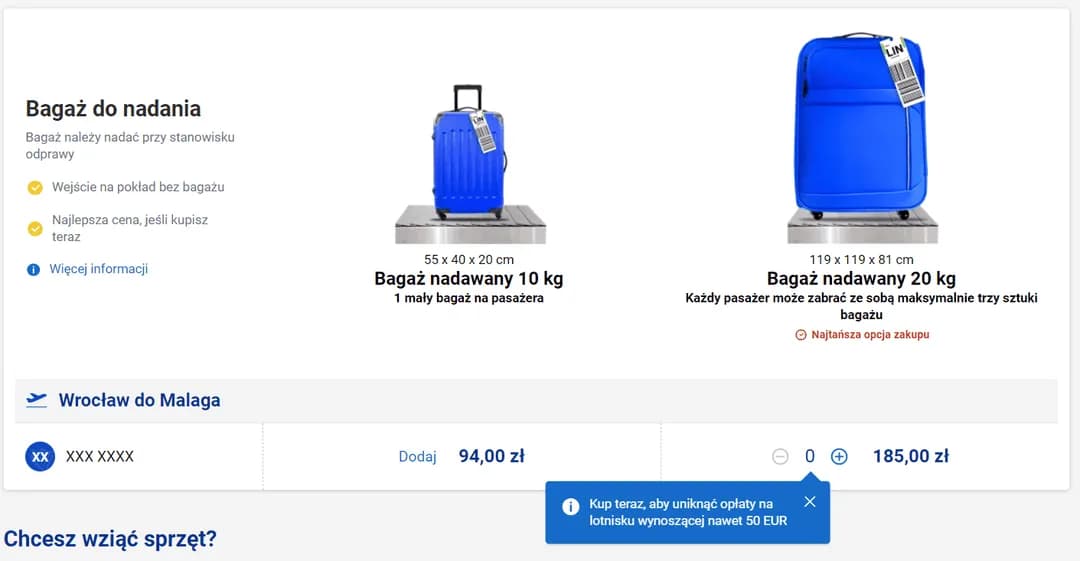Click the info icon in the blue tooltip
The width and height of the screenshot is (1080, 561).
coord(571,507)
